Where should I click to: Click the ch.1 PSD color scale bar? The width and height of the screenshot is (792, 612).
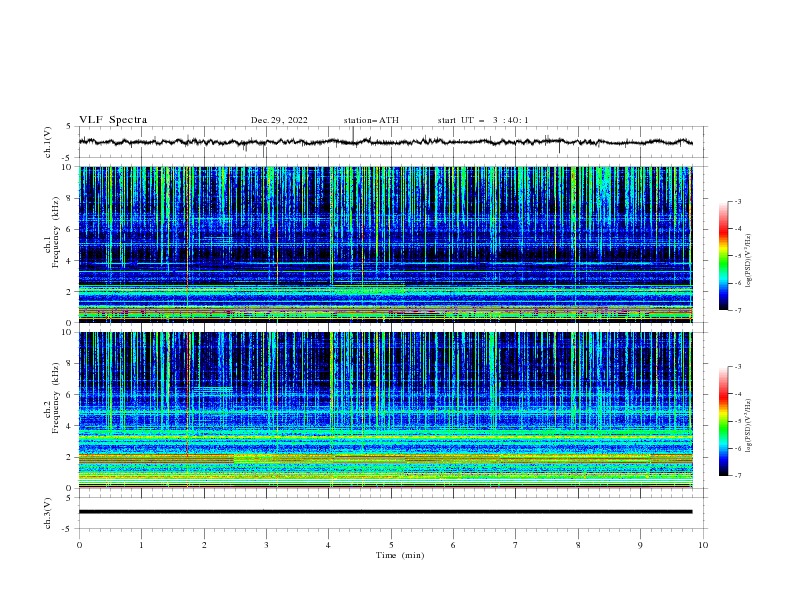pos(723,256)
